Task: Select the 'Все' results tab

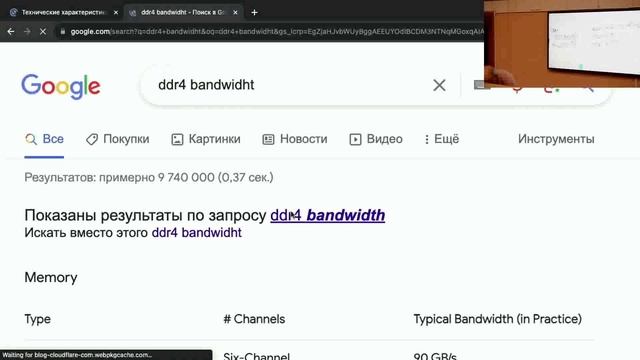Action: (x=44, y=139)
